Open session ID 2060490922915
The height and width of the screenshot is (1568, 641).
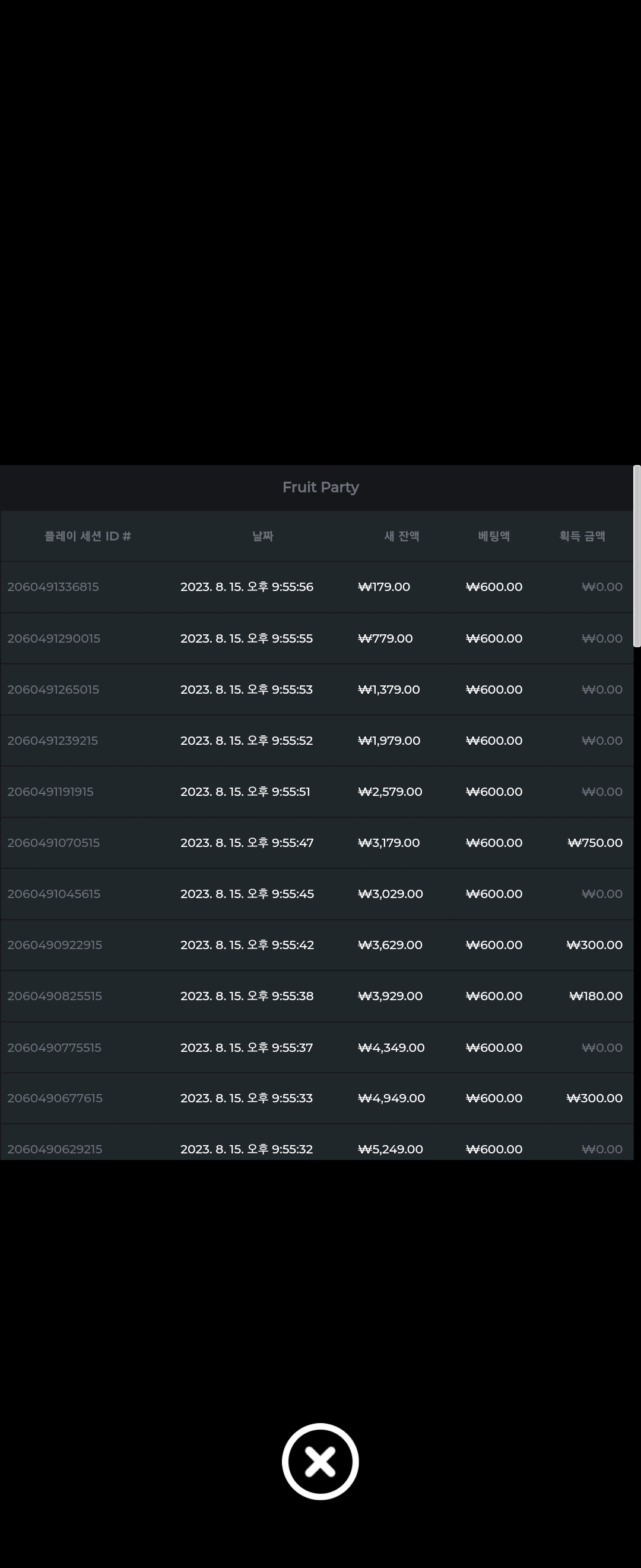tap(55, 946)
